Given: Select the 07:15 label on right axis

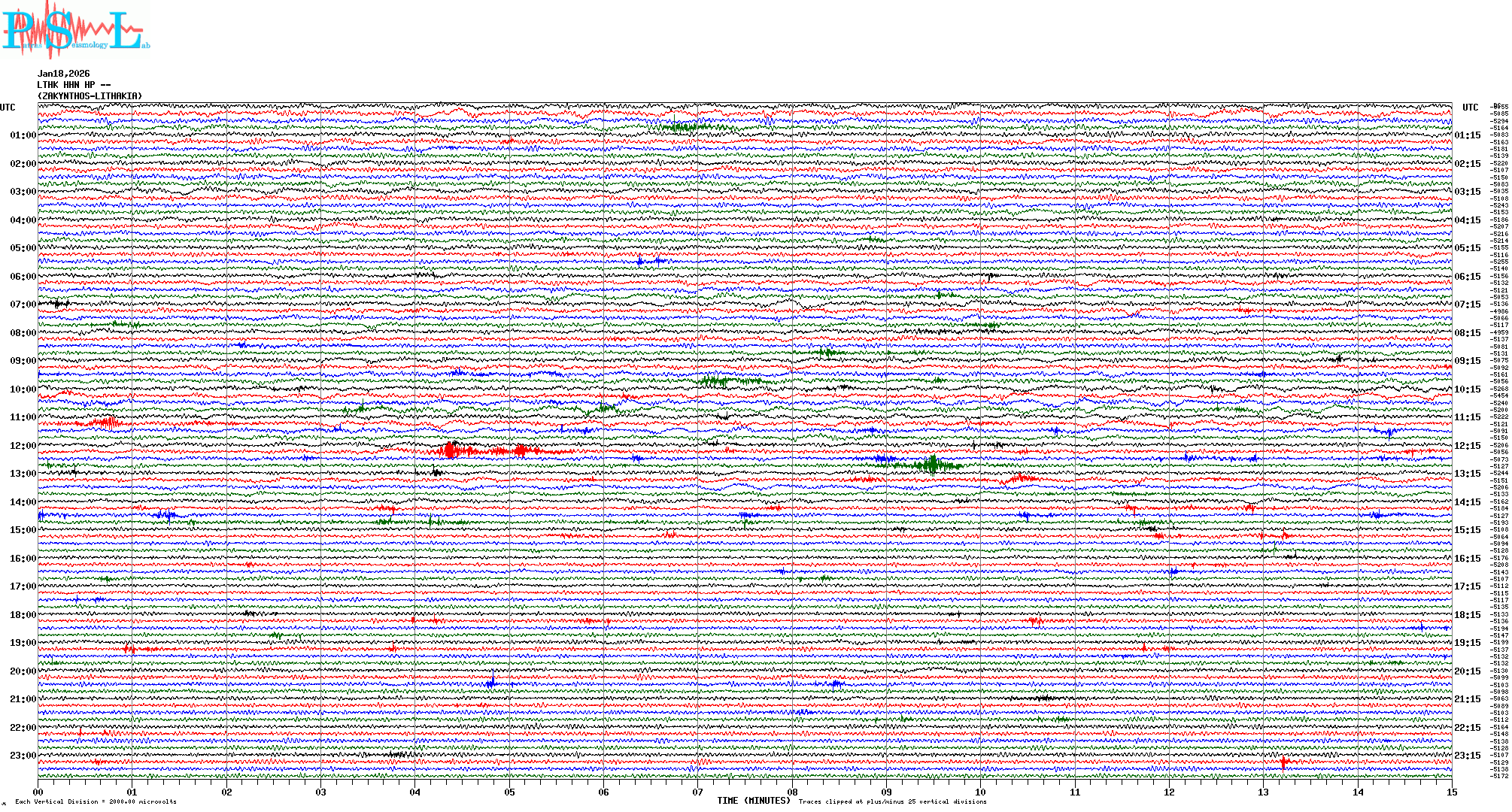Looking at the screenshot, I should tap(1467, 304).
